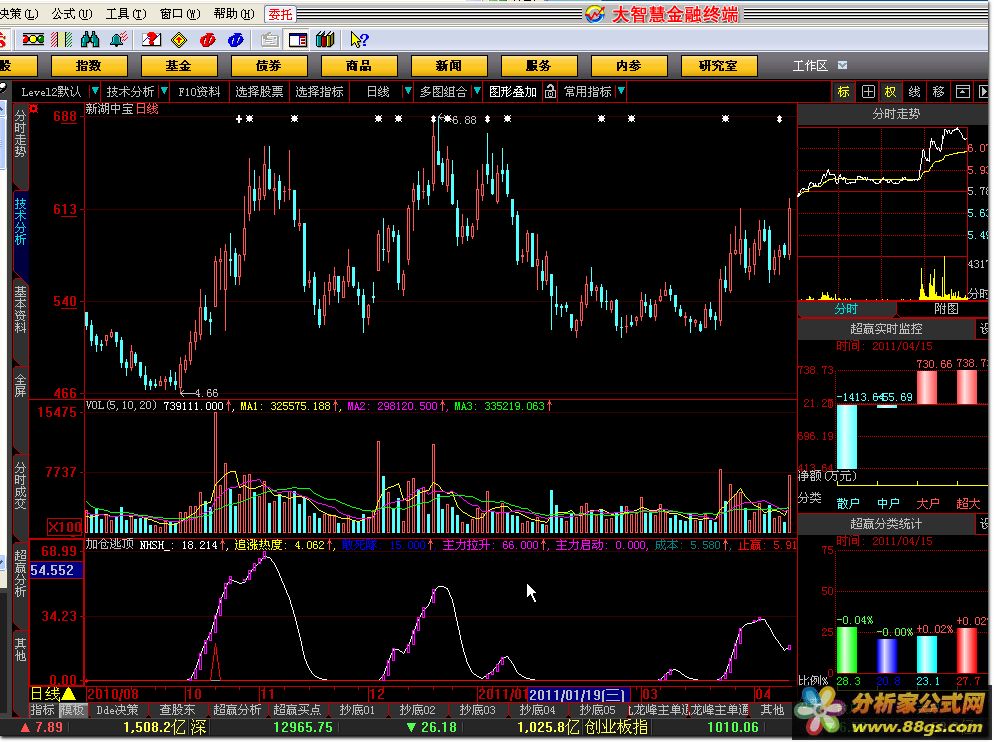
Task: Click the red round info icon
Action: pos(207,40)
